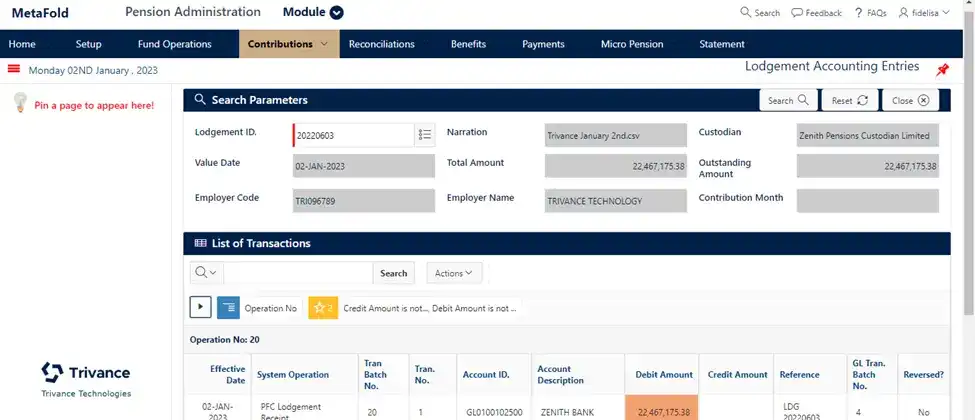Click the Contribution Month field
This screenshot has width=975, height=420.
(867, 201)
